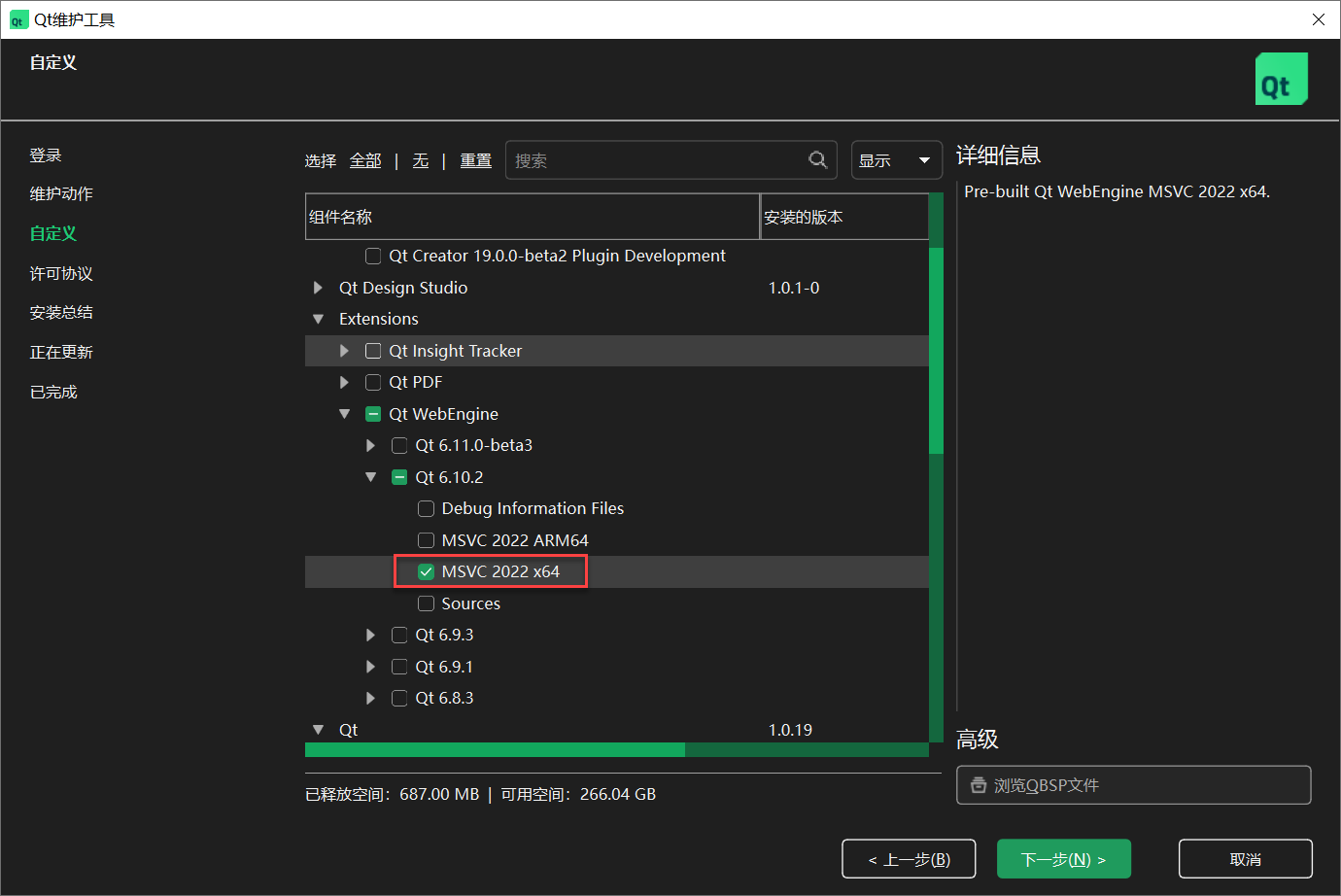This screenshot has height=896, width=1341.
Task: Select the 自定义 sidebar step
Action: click(x=53, y=233)
